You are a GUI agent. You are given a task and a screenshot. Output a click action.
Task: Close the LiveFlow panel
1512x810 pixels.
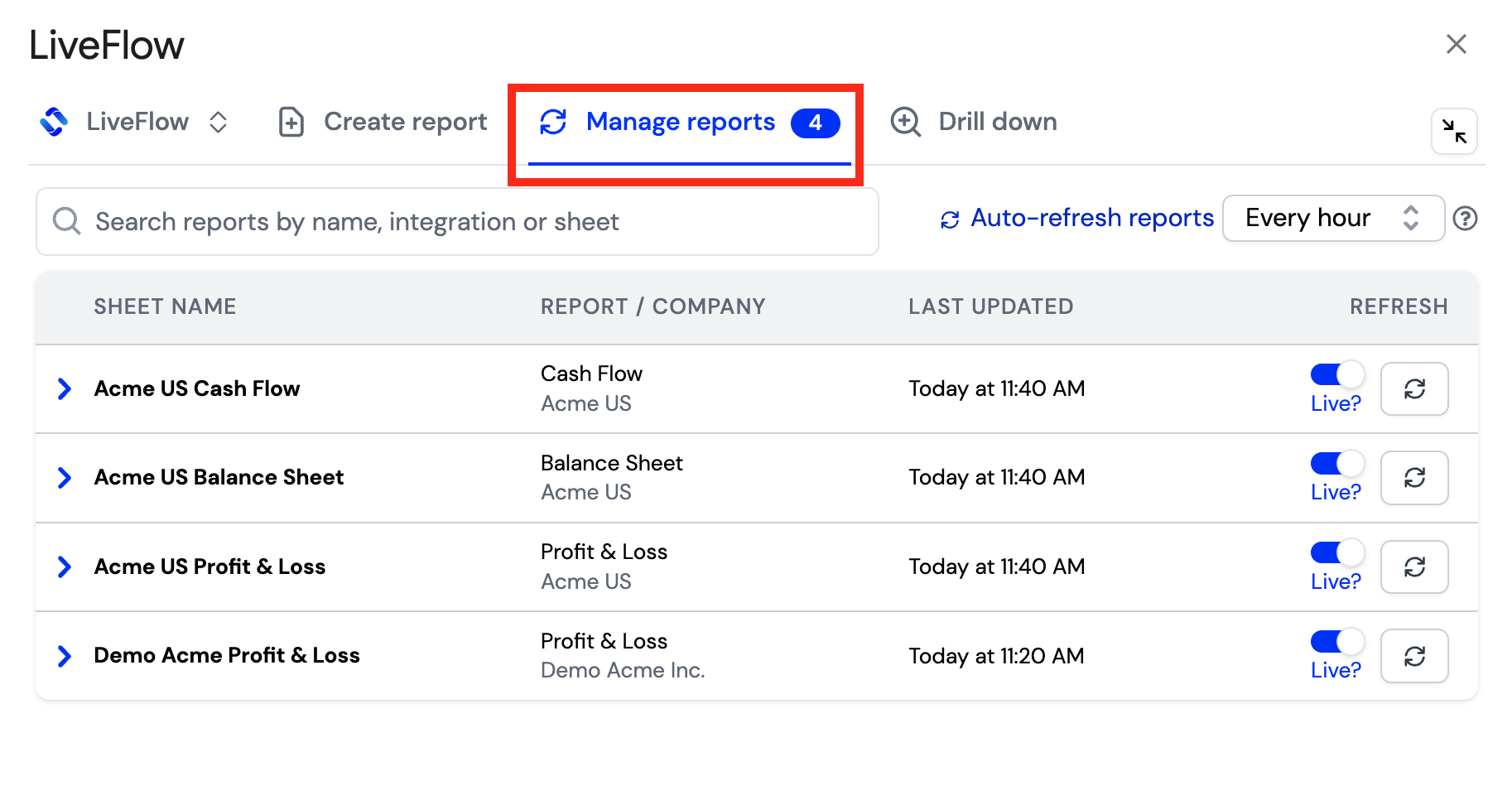click(1456, 44)
